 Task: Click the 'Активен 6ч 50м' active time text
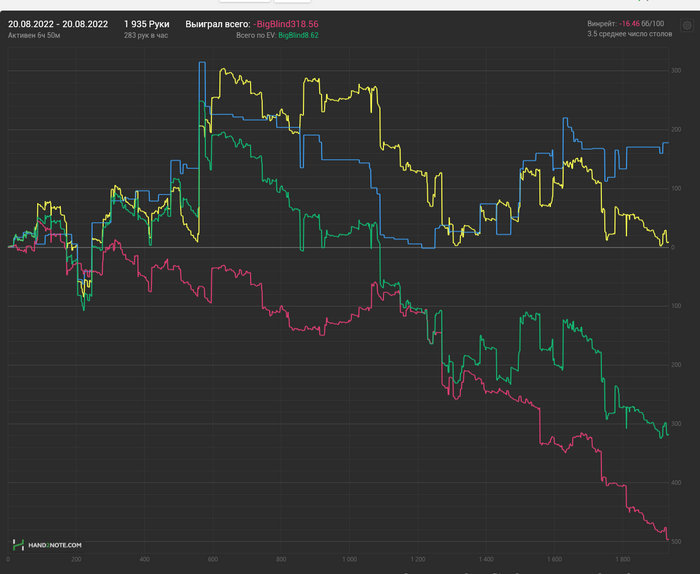pyautogui.click(x=34, y=35)
